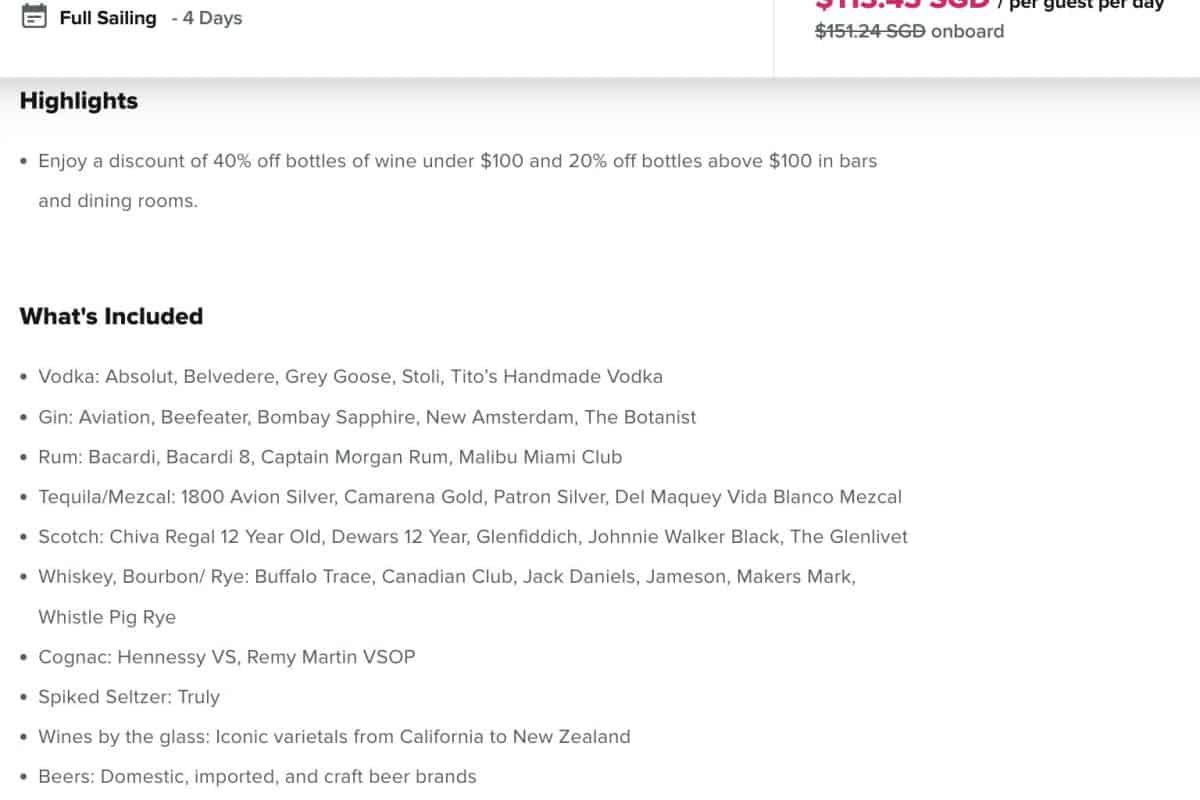Select the Spiked Seltzer: Truly line

129,697
